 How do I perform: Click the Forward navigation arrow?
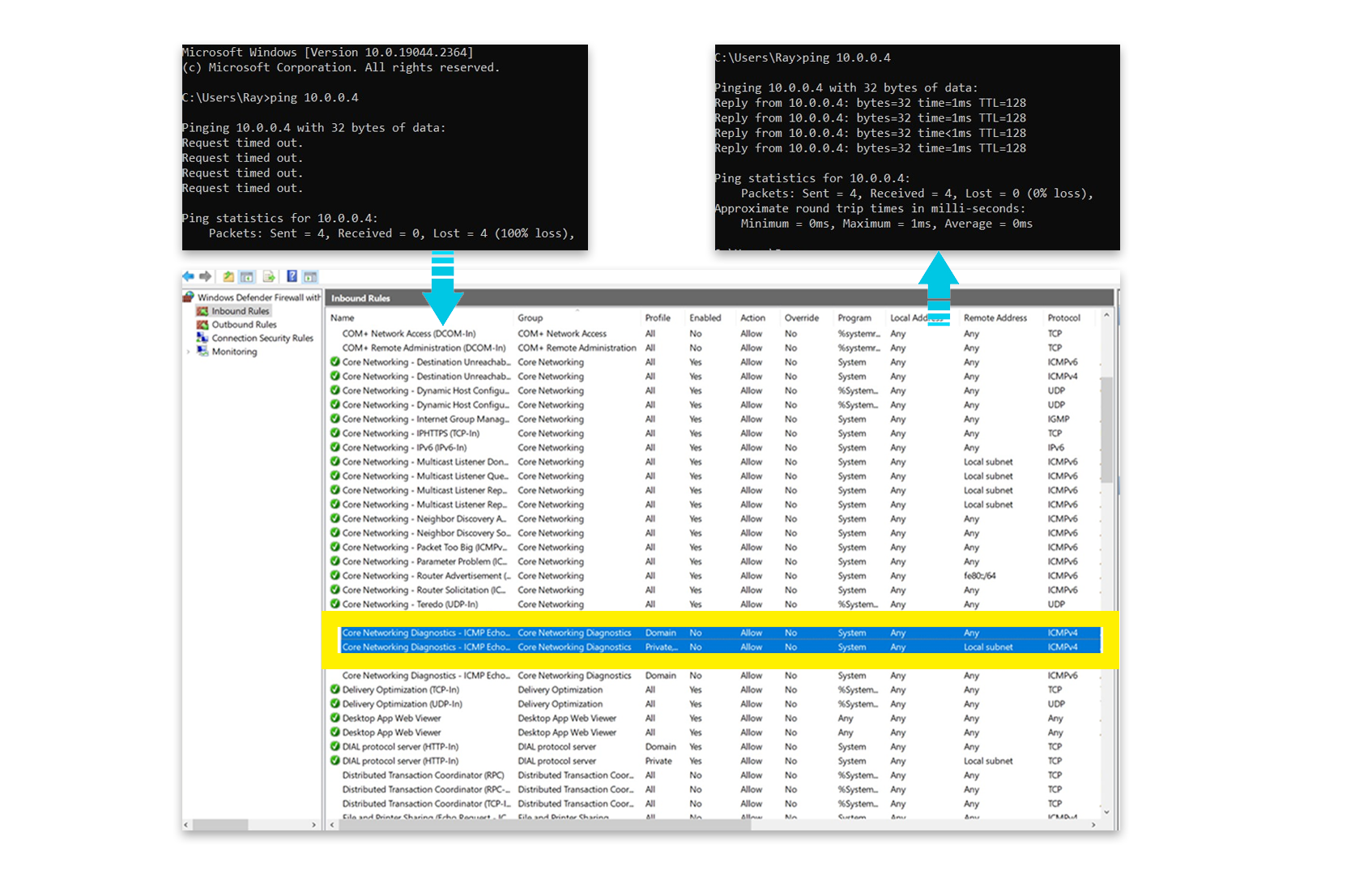[x=205, y=276]
